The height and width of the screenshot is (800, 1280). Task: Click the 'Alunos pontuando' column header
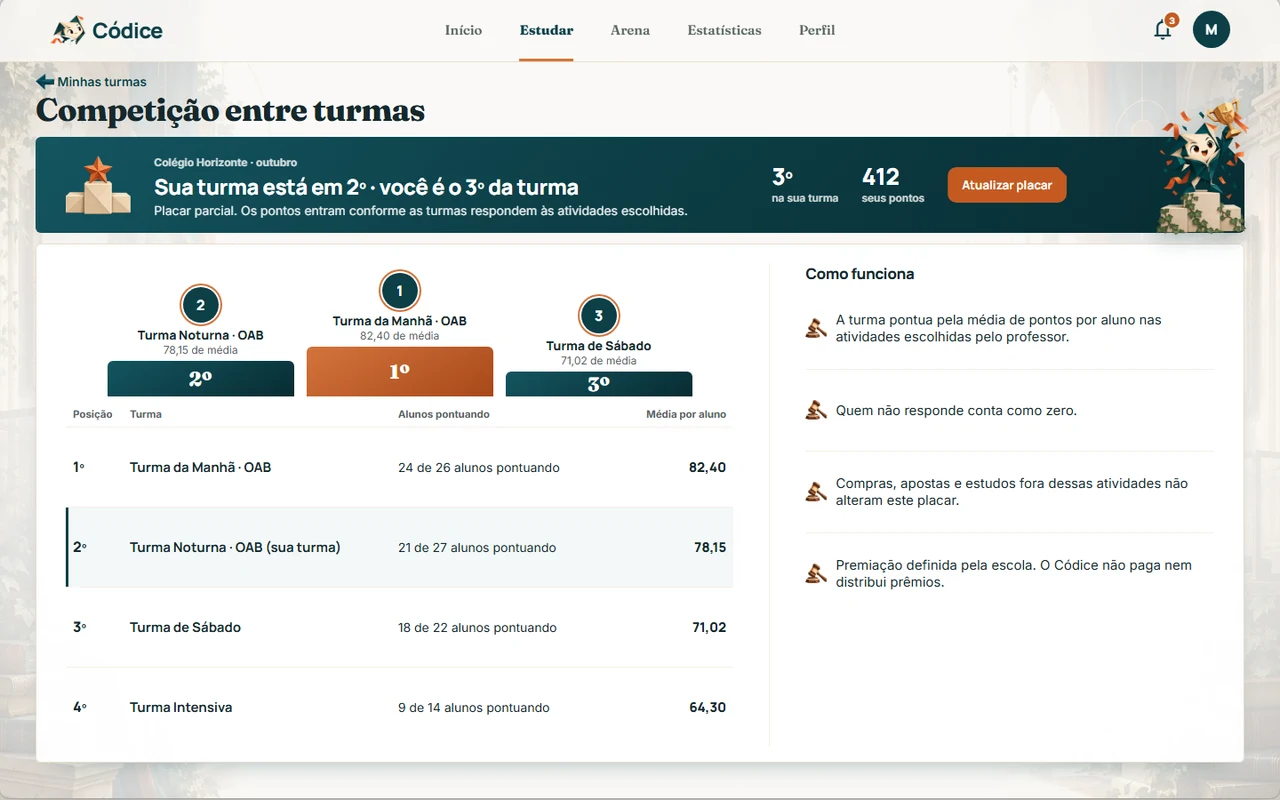point(444,414)
